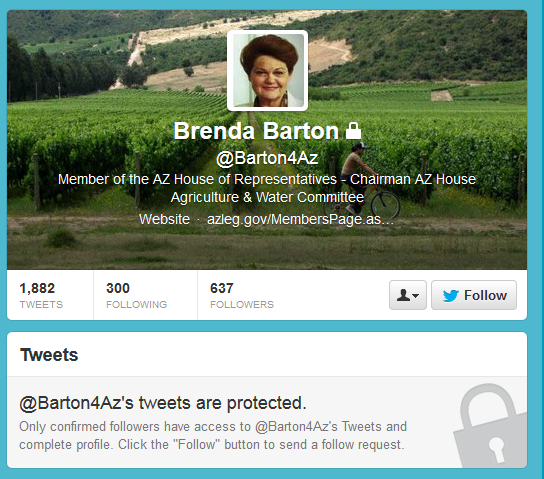Viewport: 544px width, 479px height.
Task: Open Brenda Barton's profile picture
Action: 267,71
